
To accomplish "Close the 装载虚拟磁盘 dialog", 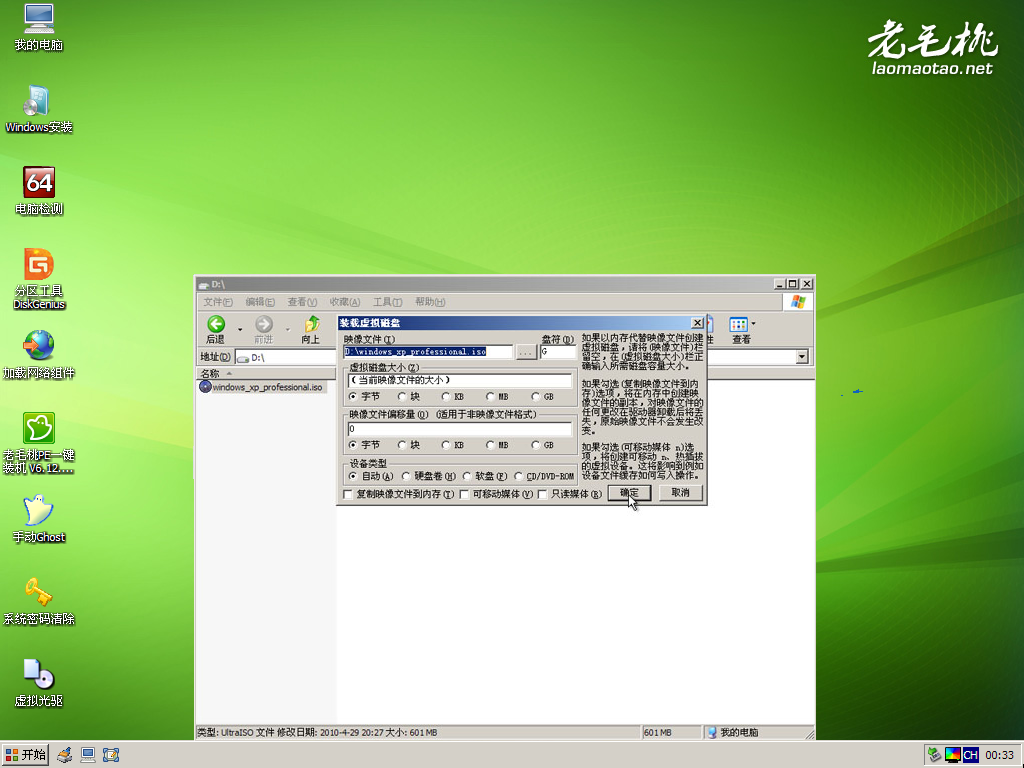I will (697, 323).
